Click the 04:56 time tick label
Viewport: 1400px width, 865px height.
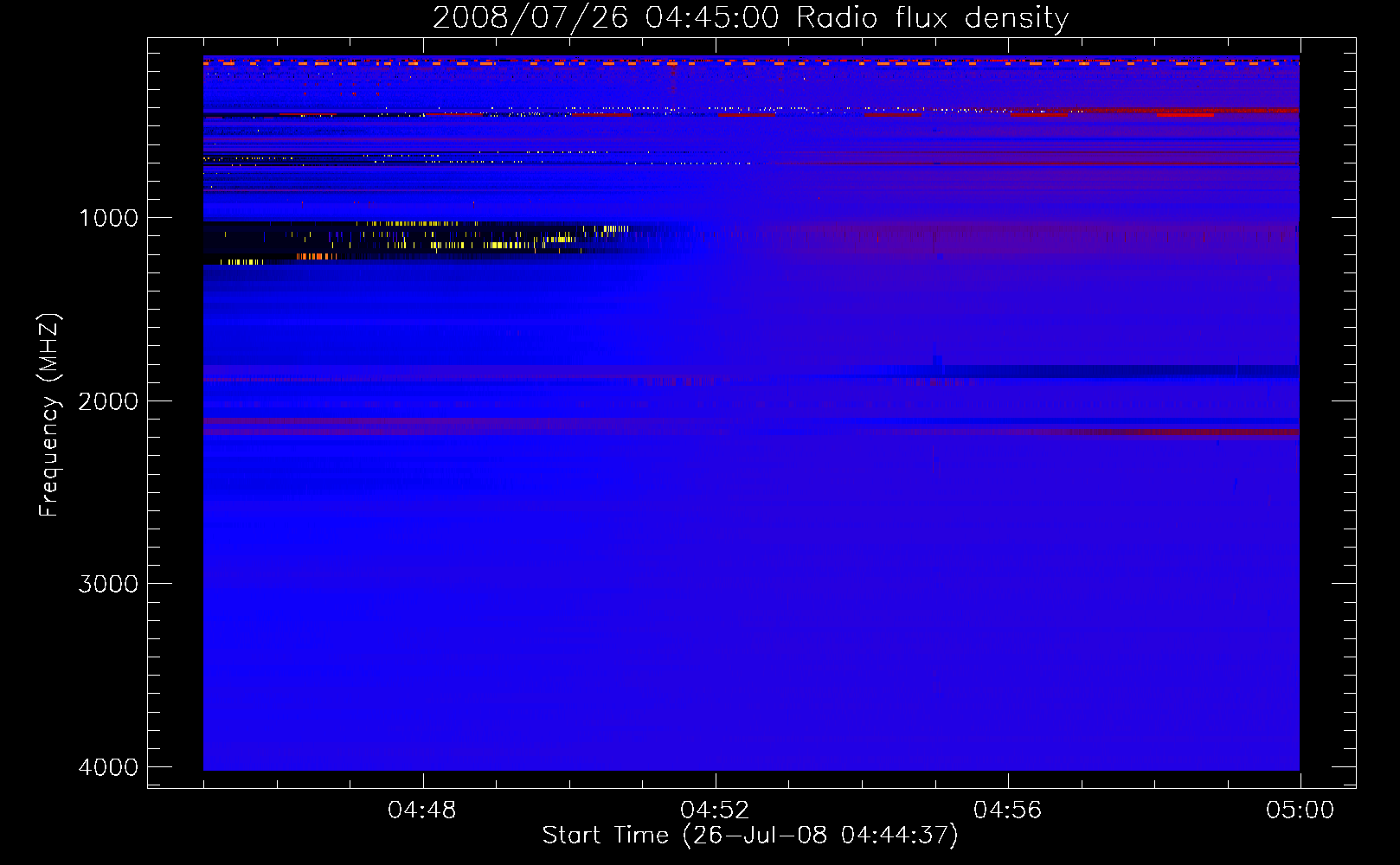1007,811
